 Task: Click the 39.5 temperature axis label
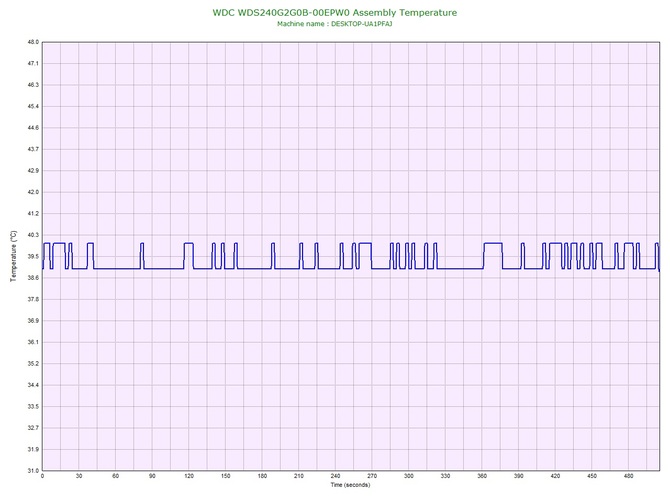click(x=33, y=256)
